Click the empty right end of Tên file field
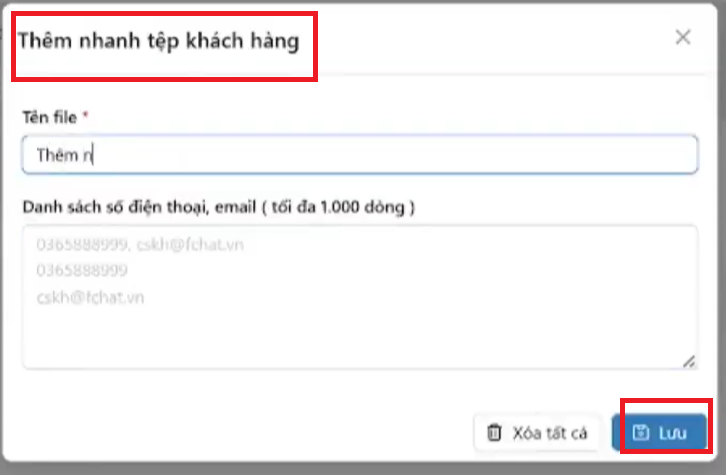The width and height of the screenshot is (726, 475). pyautogui.click(x=600, y=155)
